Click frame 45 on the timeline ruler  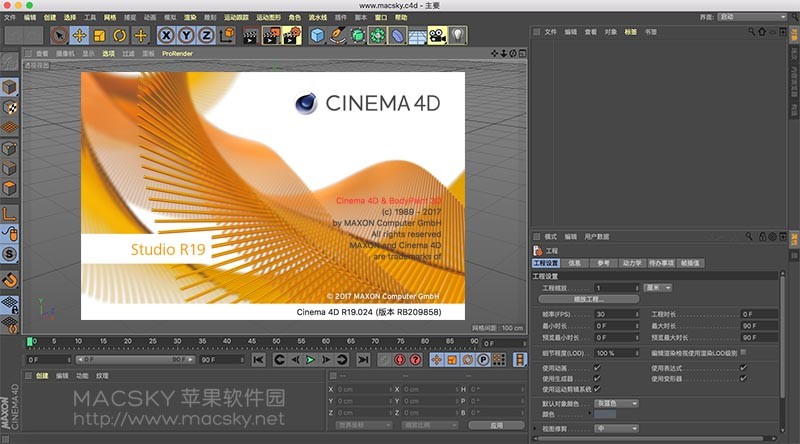(x=252, y=341)
